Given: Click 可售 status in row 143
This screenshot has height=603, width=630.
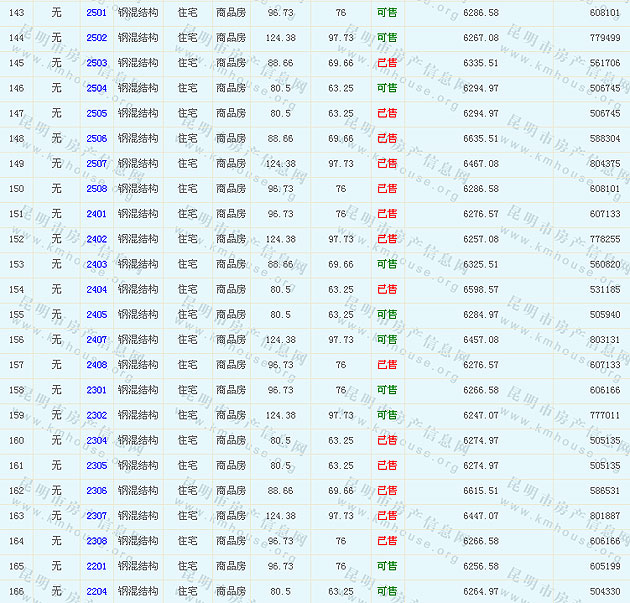Looking at the screenshot, I should (386, 13).
